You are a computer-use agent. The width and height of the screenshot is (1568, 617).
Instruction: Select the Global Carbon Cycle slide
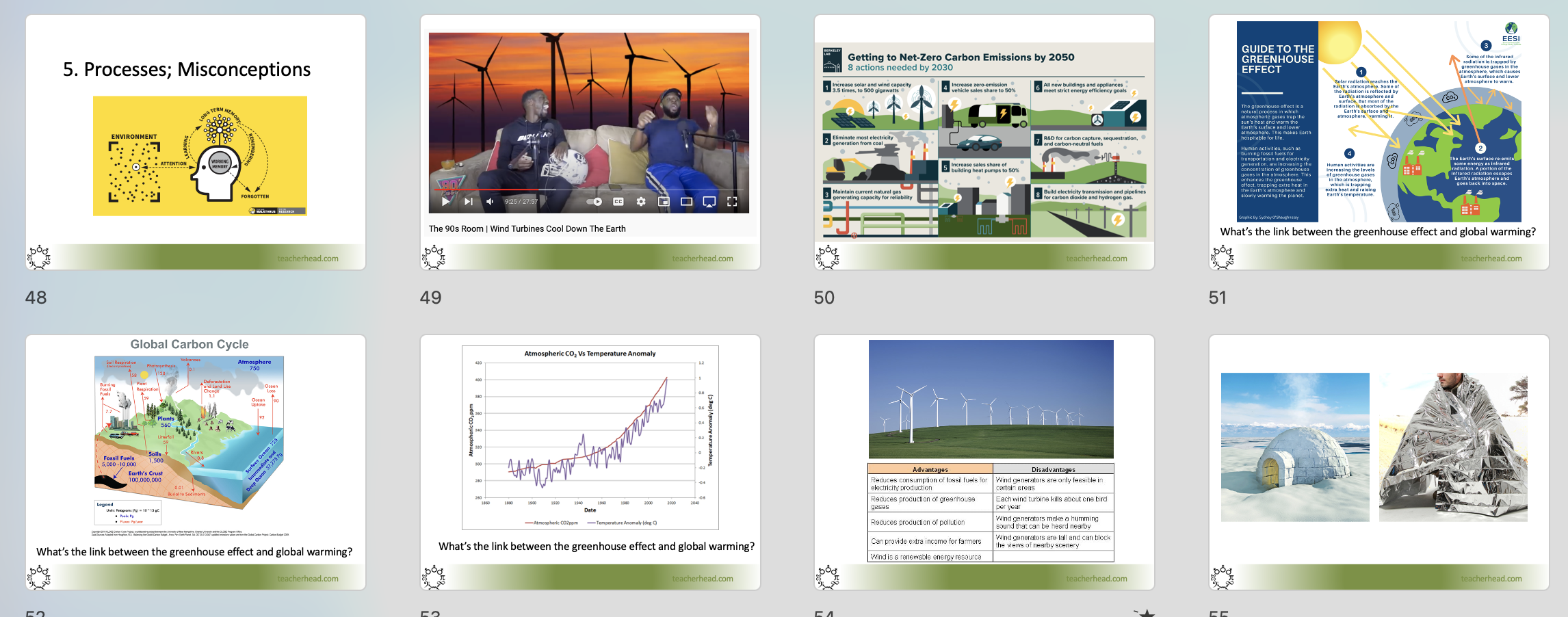point(195,462)
